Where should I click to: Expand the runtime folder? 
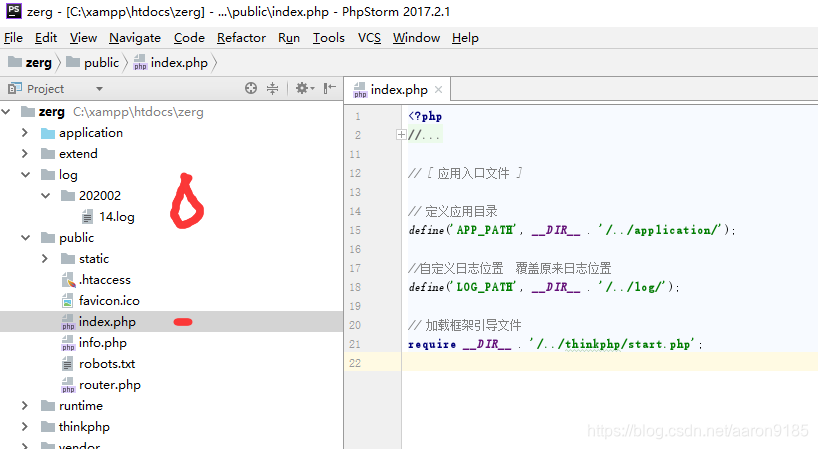click(x=25, y=406)
